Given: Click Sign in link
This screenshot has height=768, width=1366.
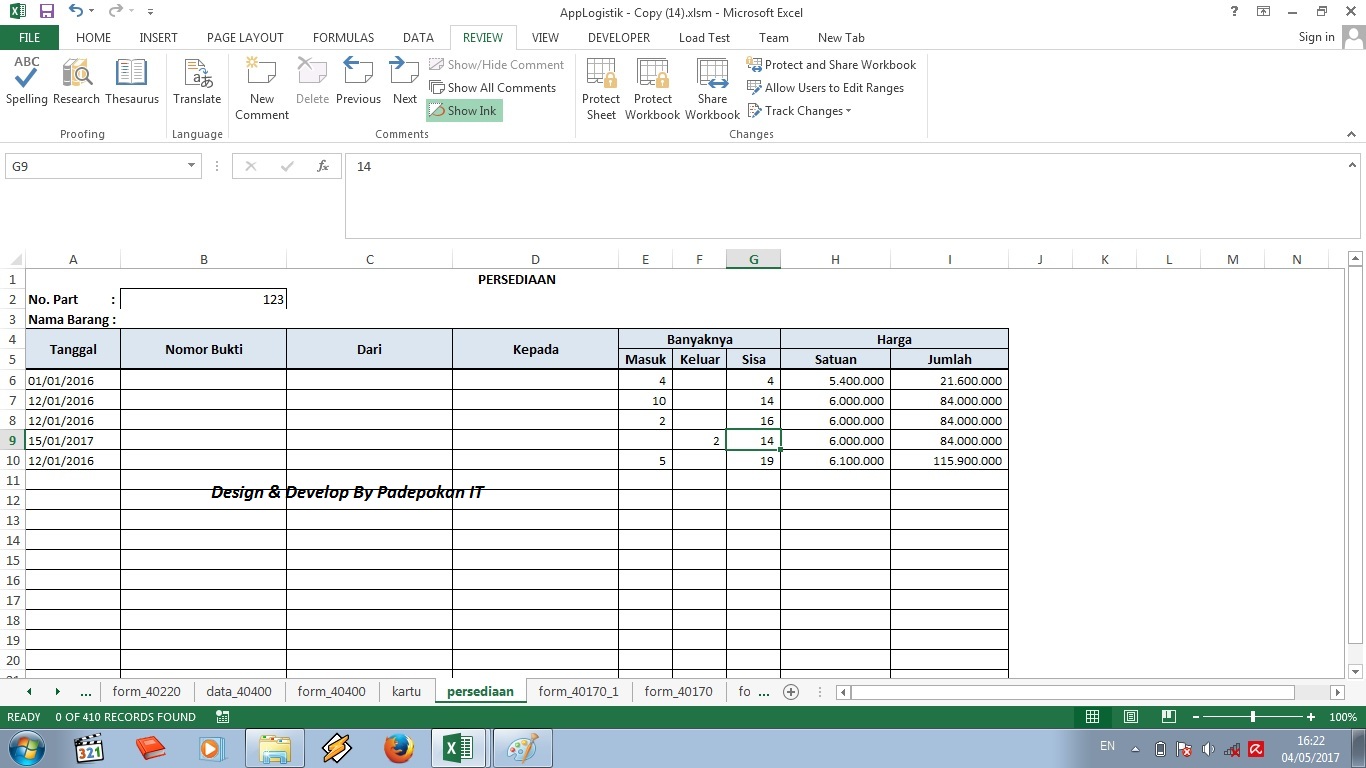Looking at the screenshot, I should (1316, 37).
